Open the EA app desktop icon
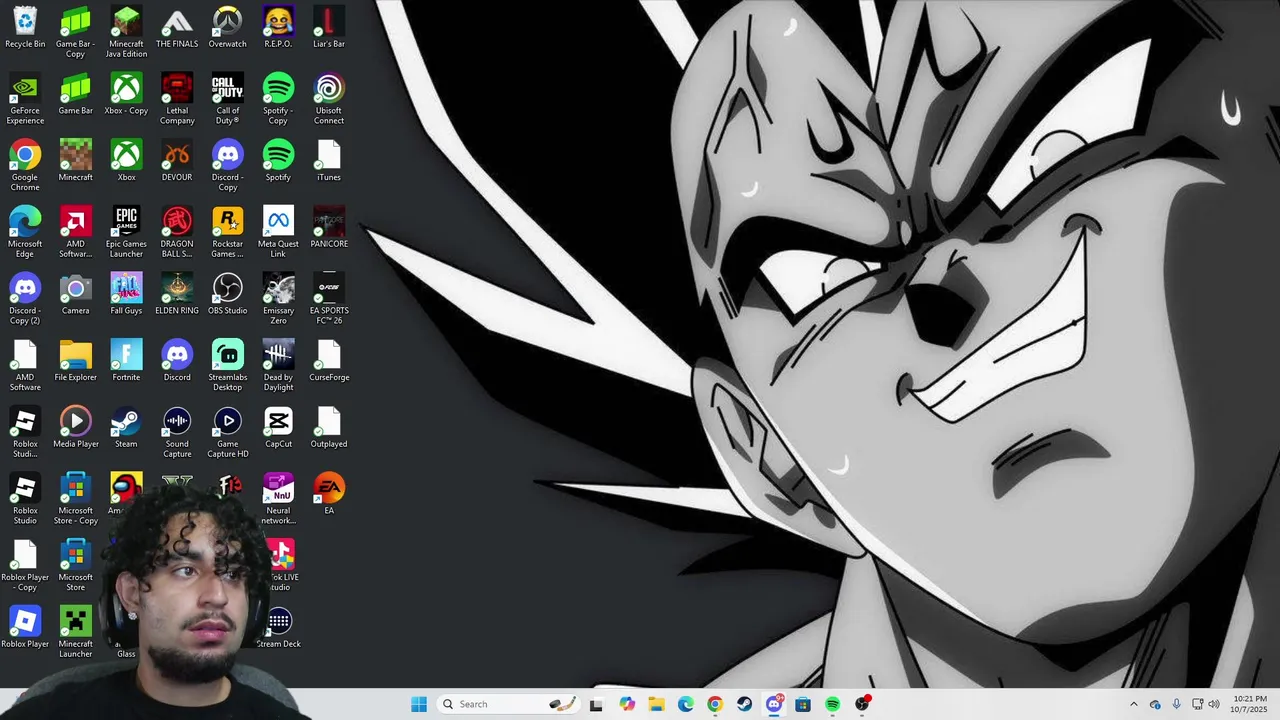Screen dimensions: 1280x720 coord(329,494)
